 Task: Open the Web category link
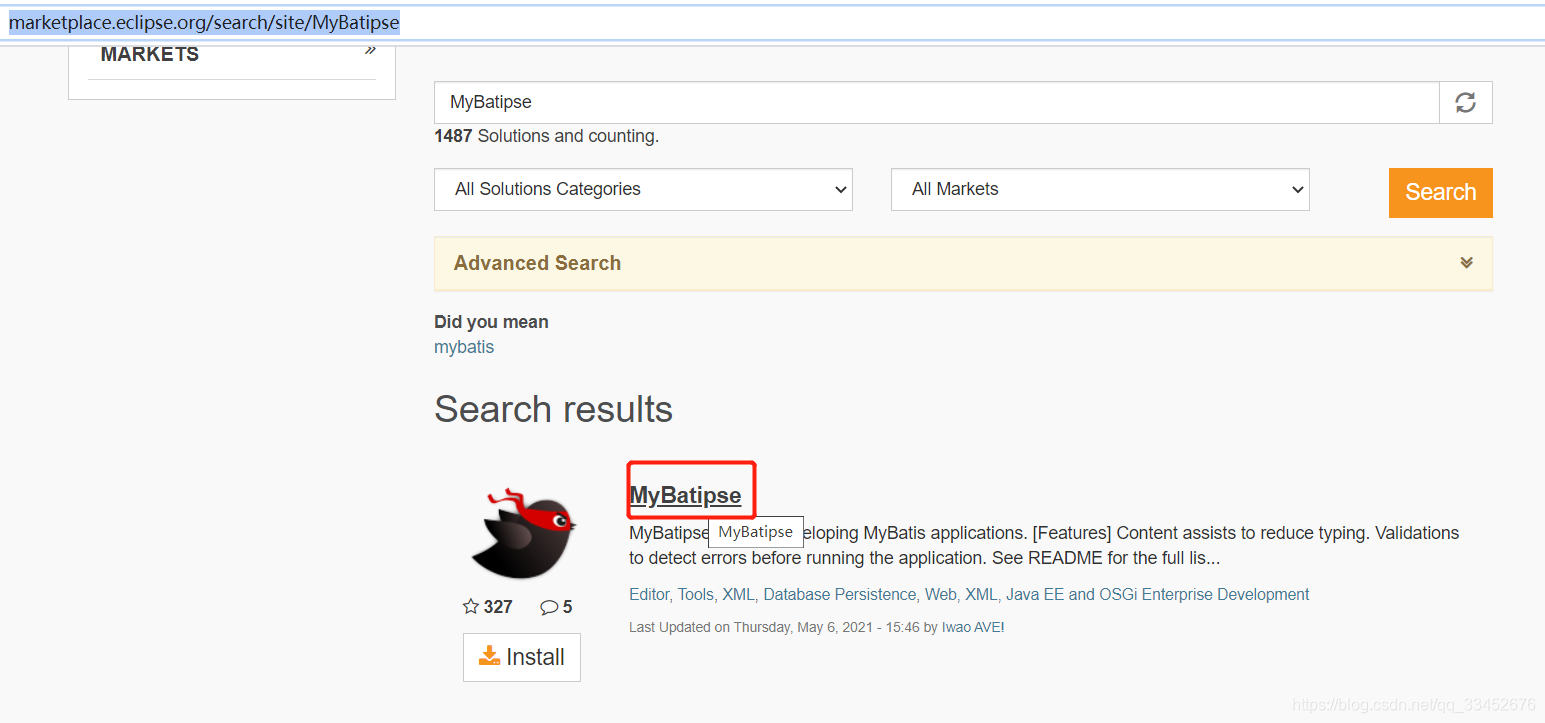click(x=941, y=594)
